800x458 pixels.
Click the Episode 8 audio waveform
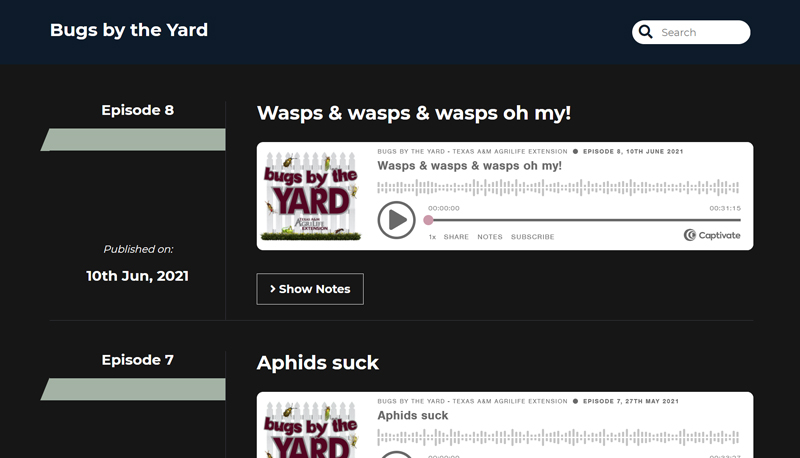(558, 187)
